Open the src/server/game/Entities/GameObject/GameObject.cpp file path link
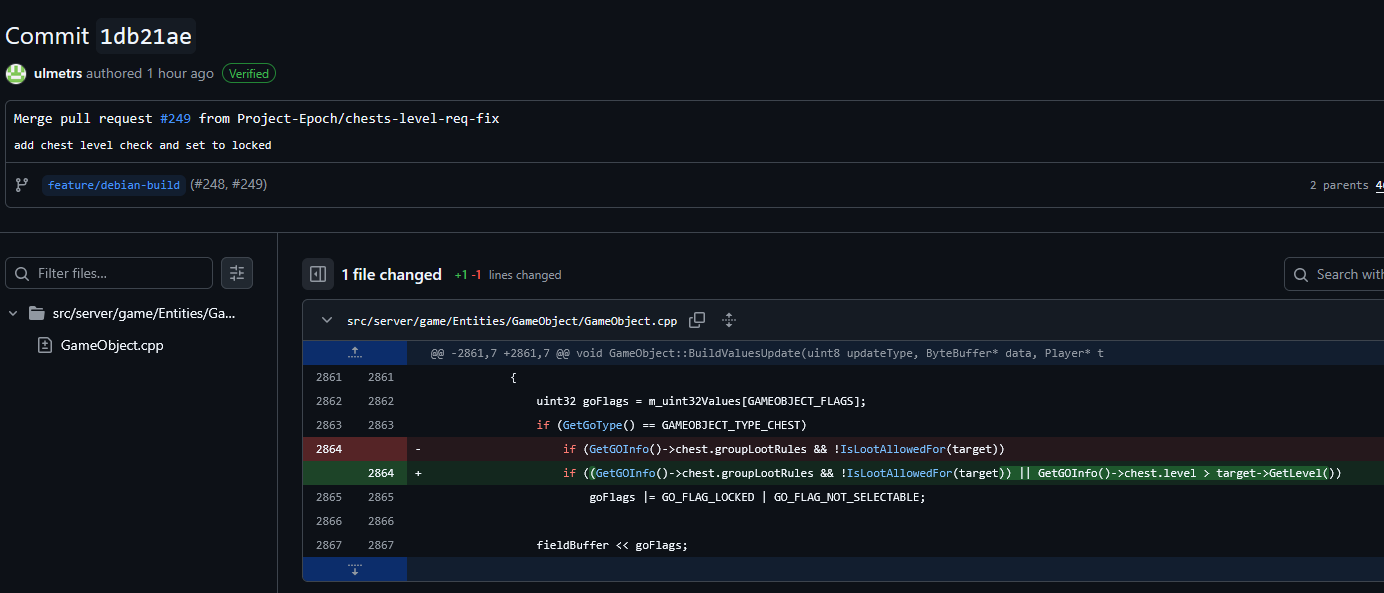1384x593 pixels. click(x=512, y=321)
